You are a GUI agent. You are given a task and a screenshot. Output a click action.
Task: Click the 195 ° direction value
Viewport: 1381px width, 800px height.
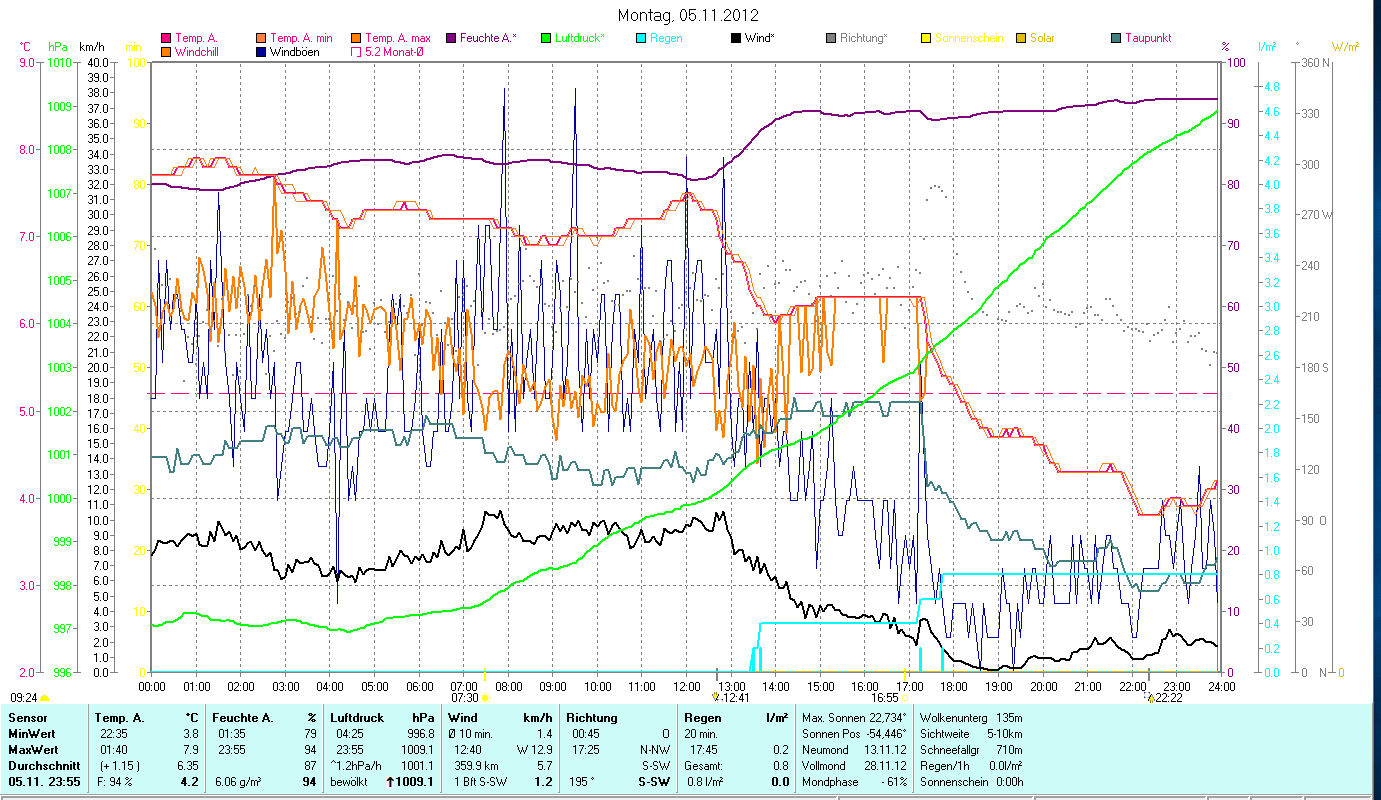[x=582, y=782]
